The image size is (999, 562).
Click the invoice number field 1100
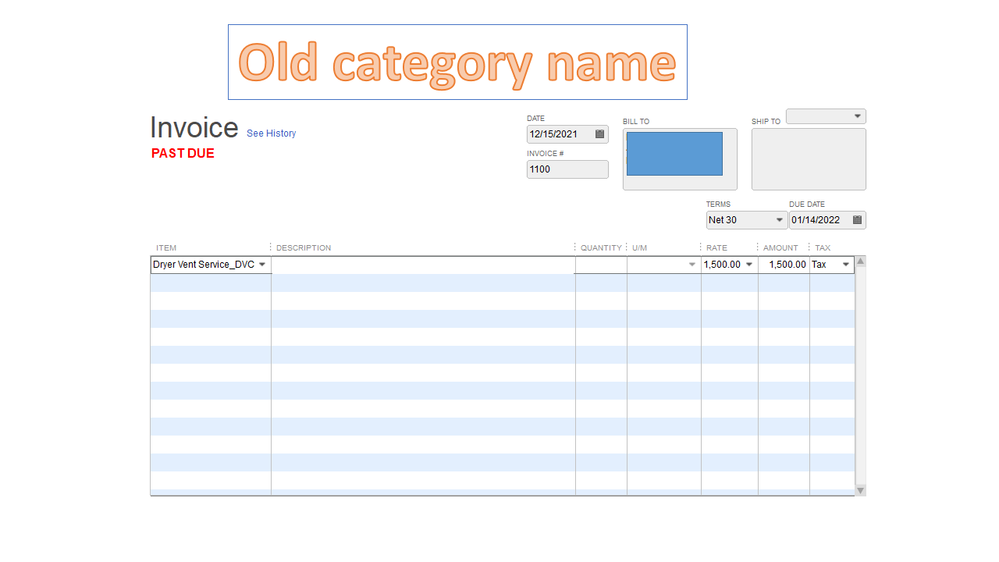pos(568,169)
